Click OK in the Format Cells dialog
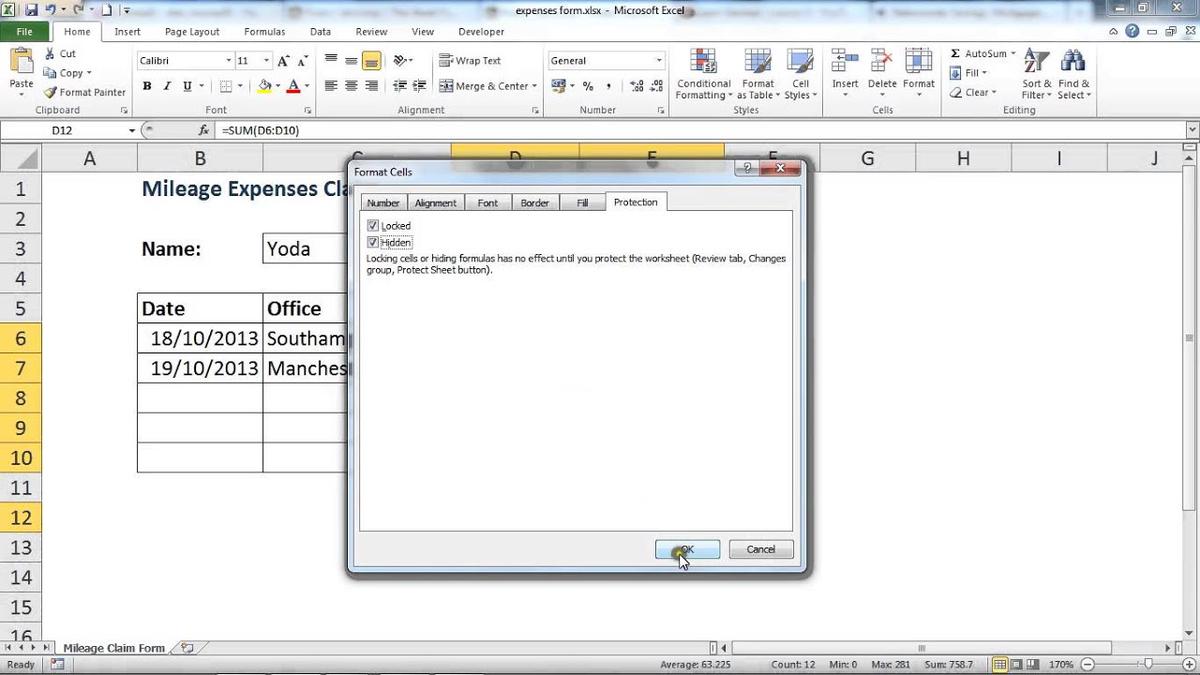Viewport: 1200px width, 675px height. [686, 549]
